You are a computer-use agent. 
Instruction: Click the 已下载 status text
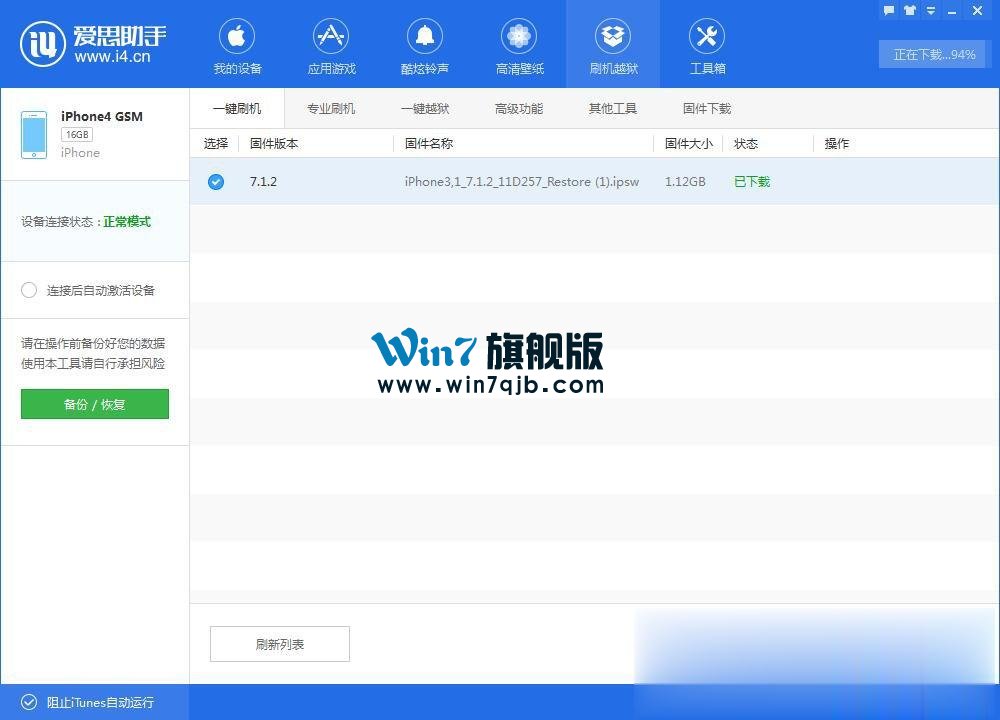point(752,182)
